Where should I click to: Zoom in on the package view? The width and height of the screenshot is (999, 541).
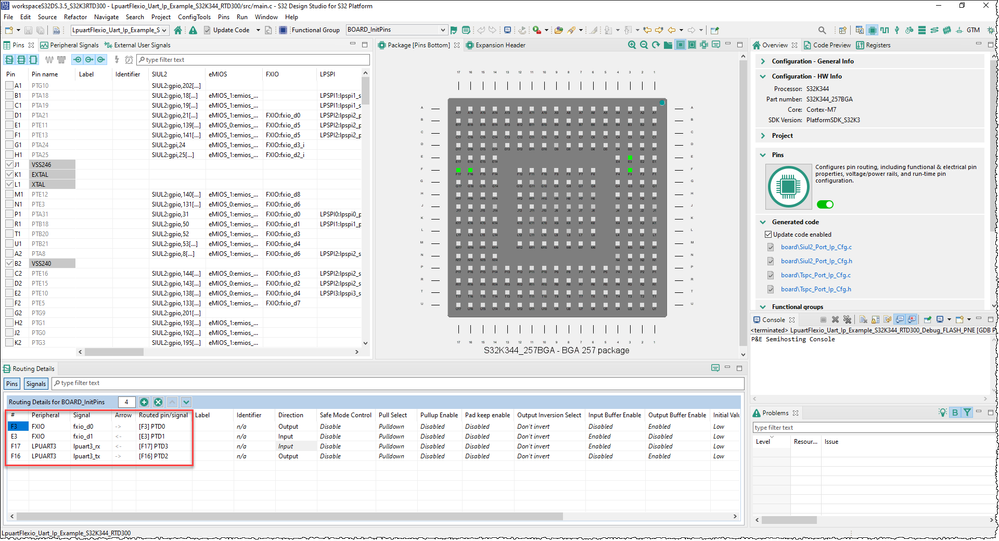[x=633, y=45]
